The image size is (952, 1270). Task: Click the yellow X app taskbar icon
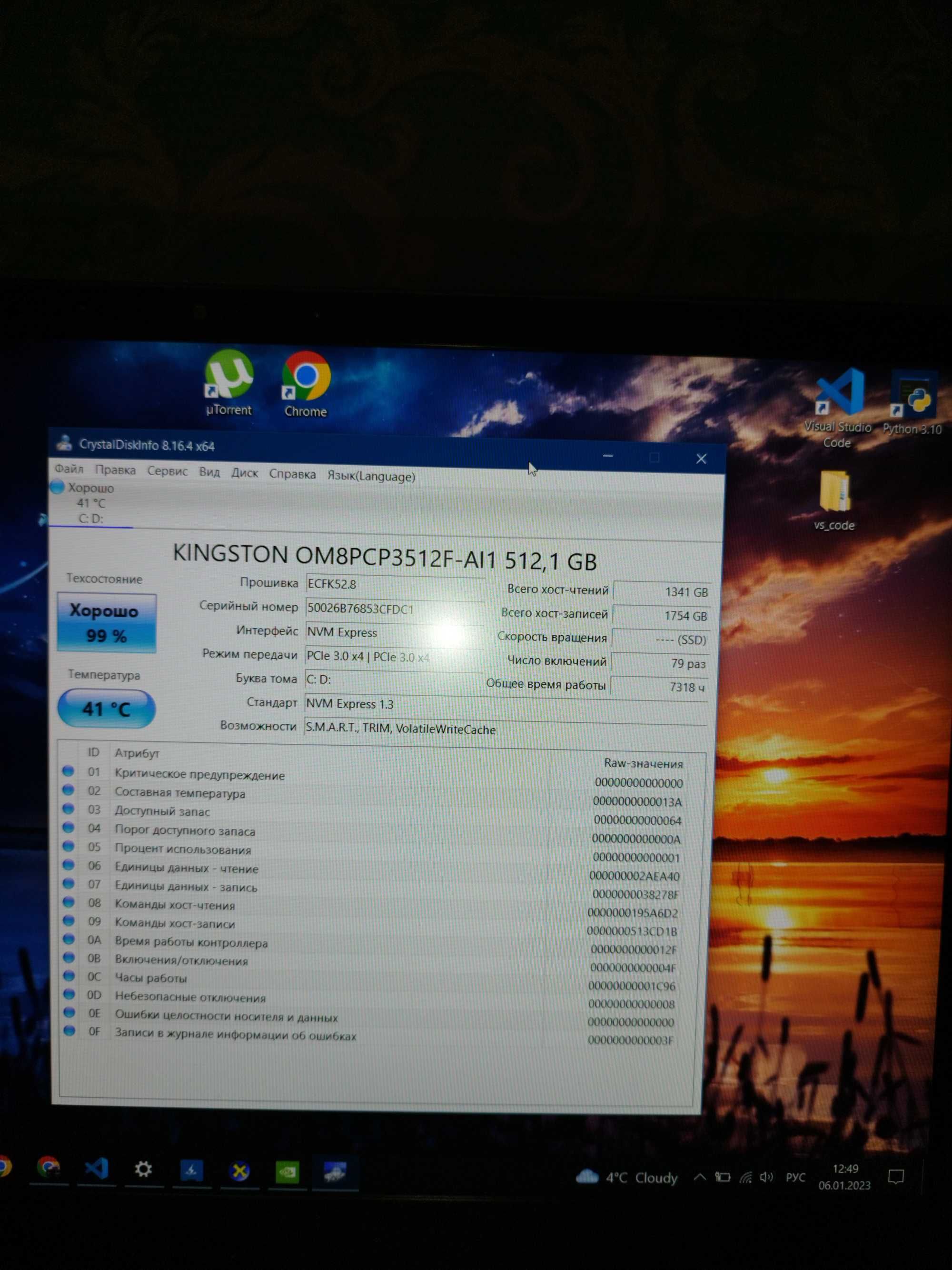coord(239,1171)
